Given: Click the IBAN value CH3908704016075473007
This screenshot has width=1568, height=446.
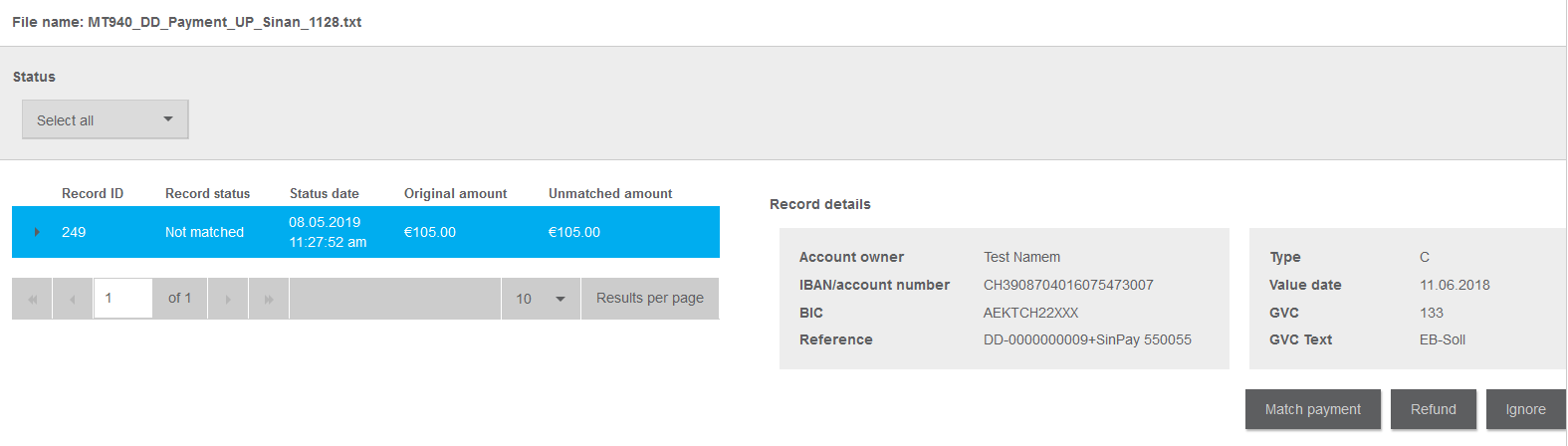Looking at the screenshot, I should tap(1068, 285).
